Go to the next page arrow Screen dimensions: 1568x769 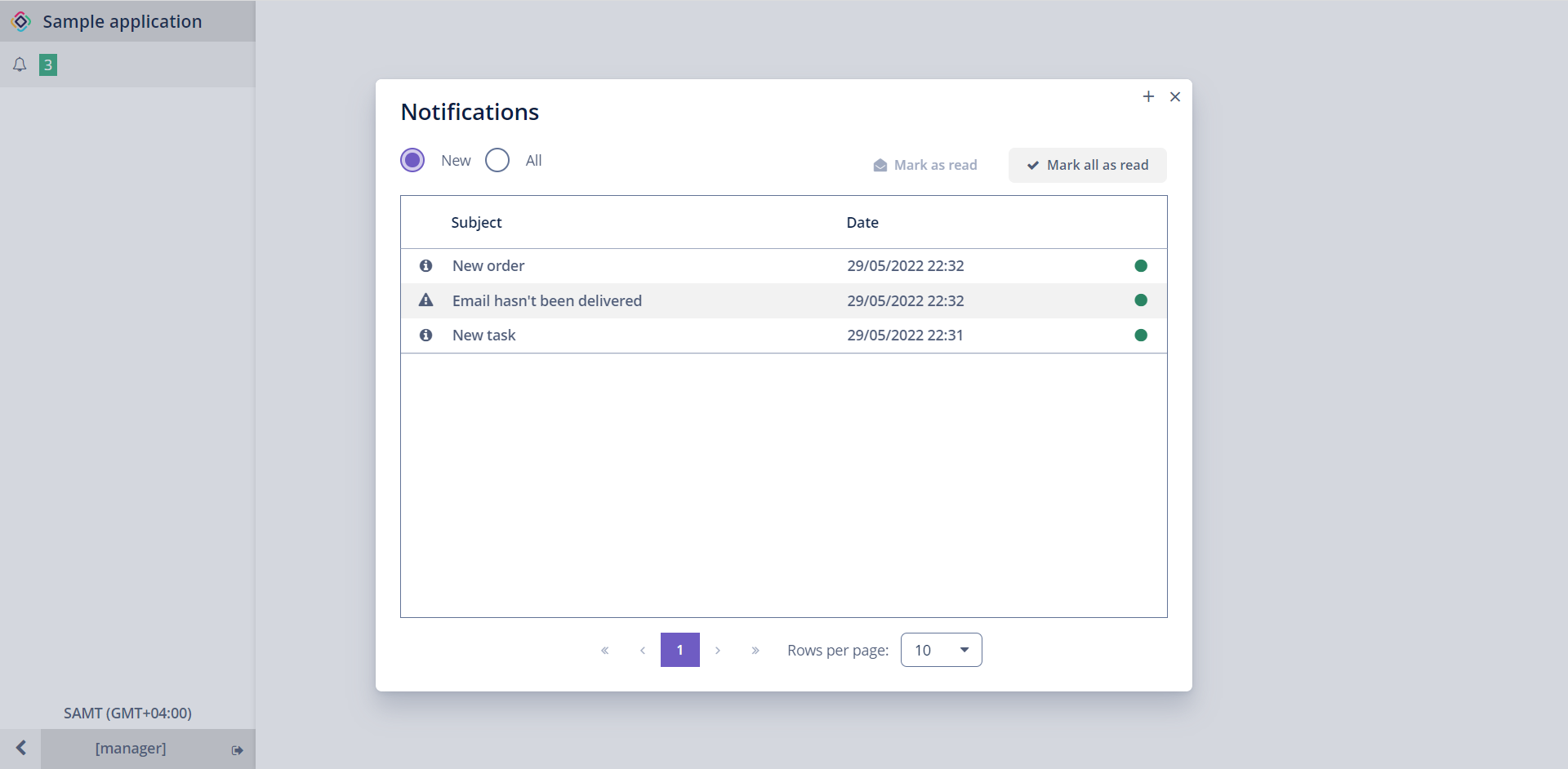pos(718,650)
